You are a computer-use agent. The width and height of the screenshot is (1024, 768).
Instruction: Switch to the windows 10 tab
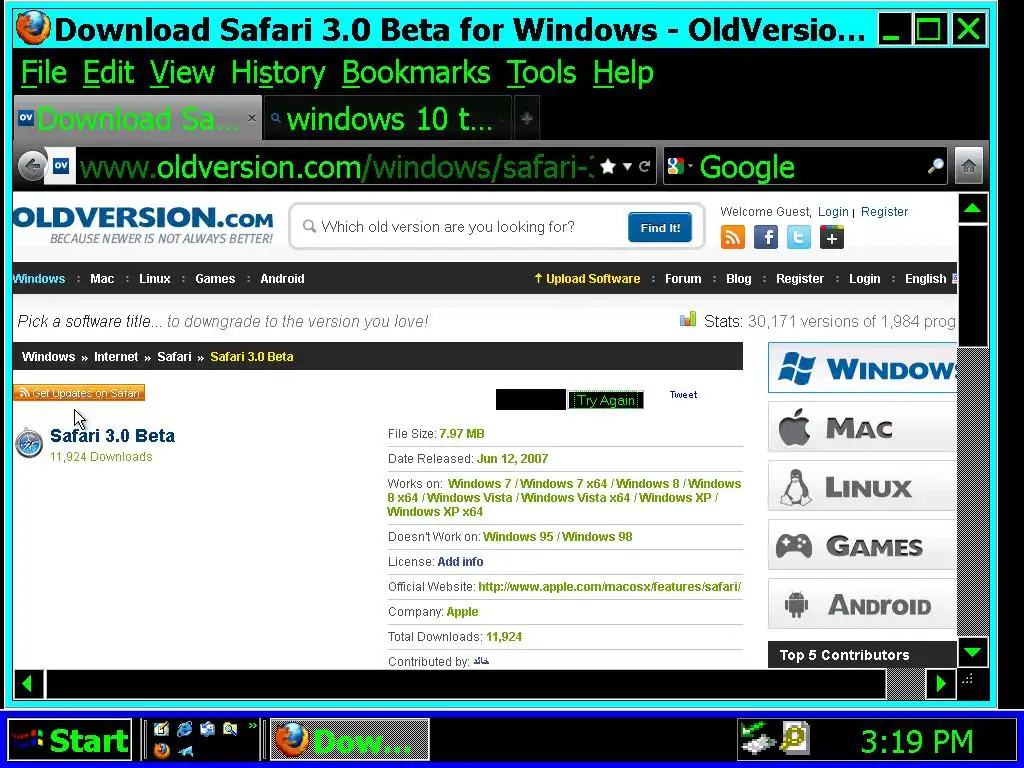pos(388,118)
